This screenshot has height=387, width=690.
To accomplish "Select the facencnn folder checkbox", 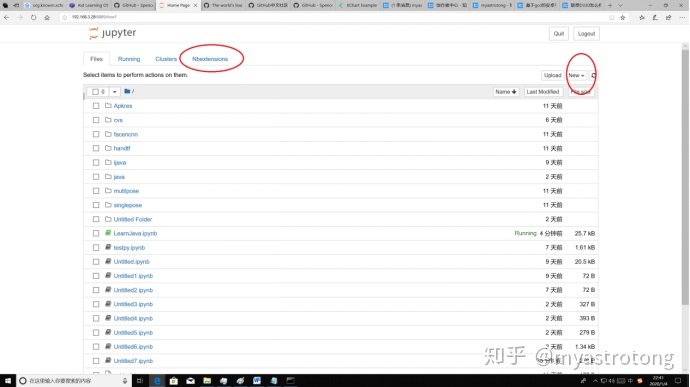I will coord(96,134).
